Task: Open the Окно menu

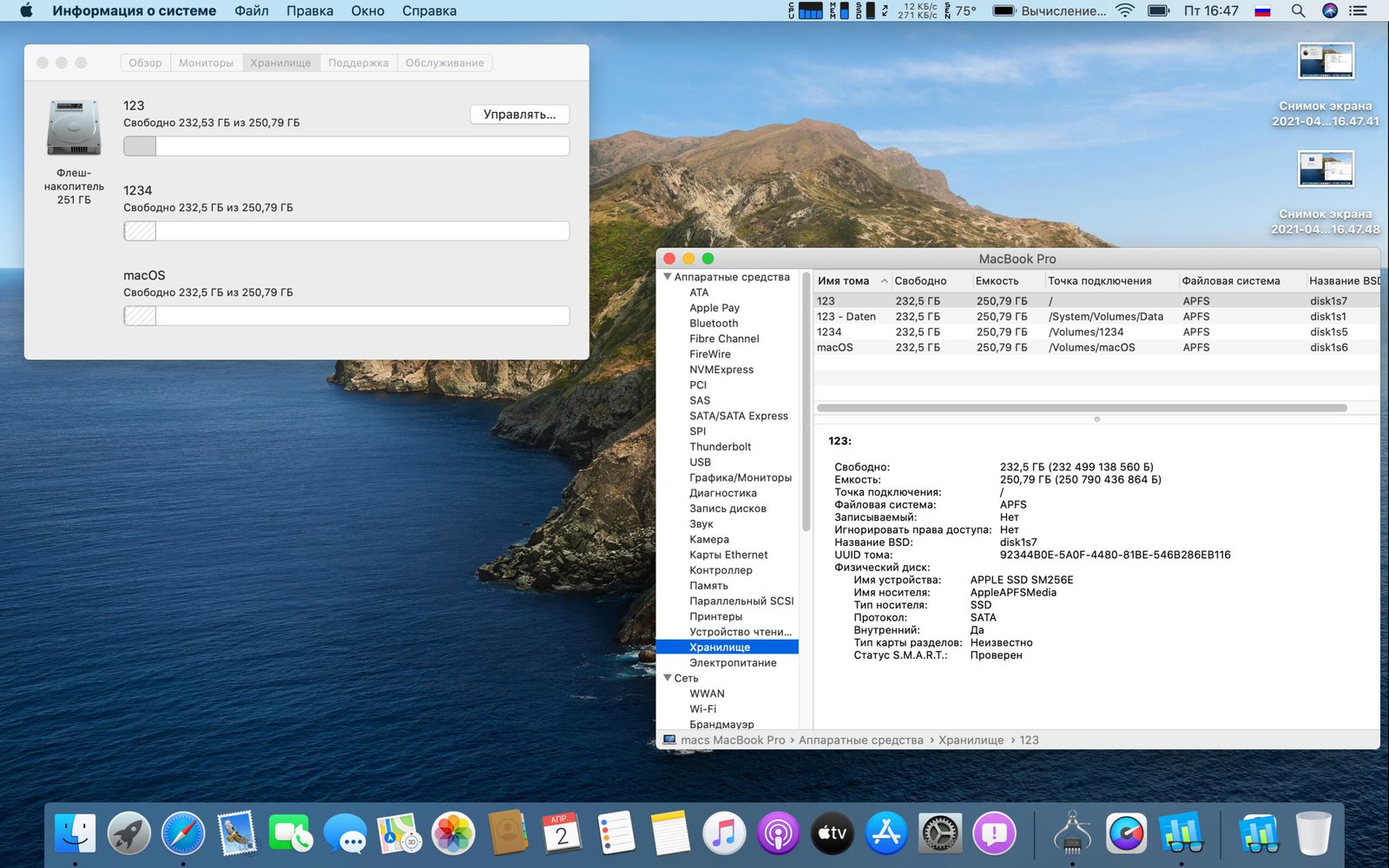Action: tap(368, 10)
